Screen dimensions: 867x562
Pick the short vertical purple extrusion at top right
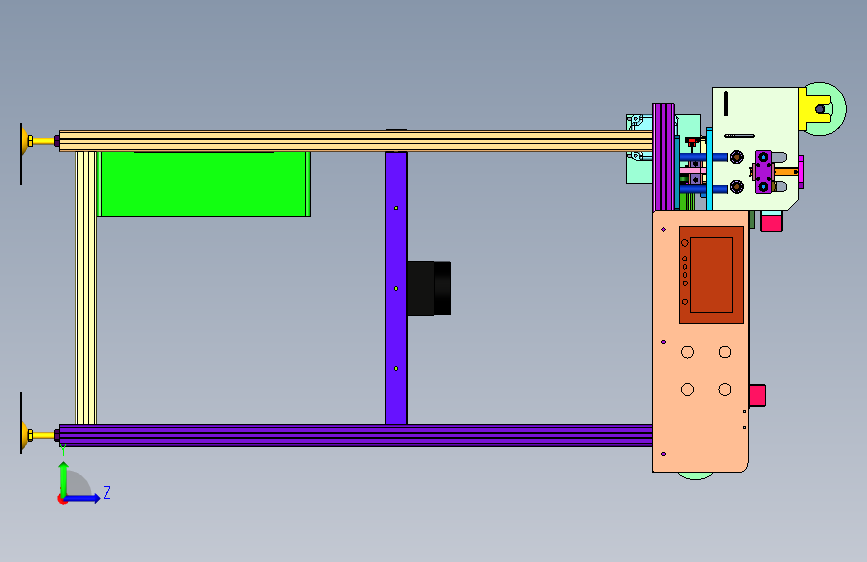coord(663,157)
